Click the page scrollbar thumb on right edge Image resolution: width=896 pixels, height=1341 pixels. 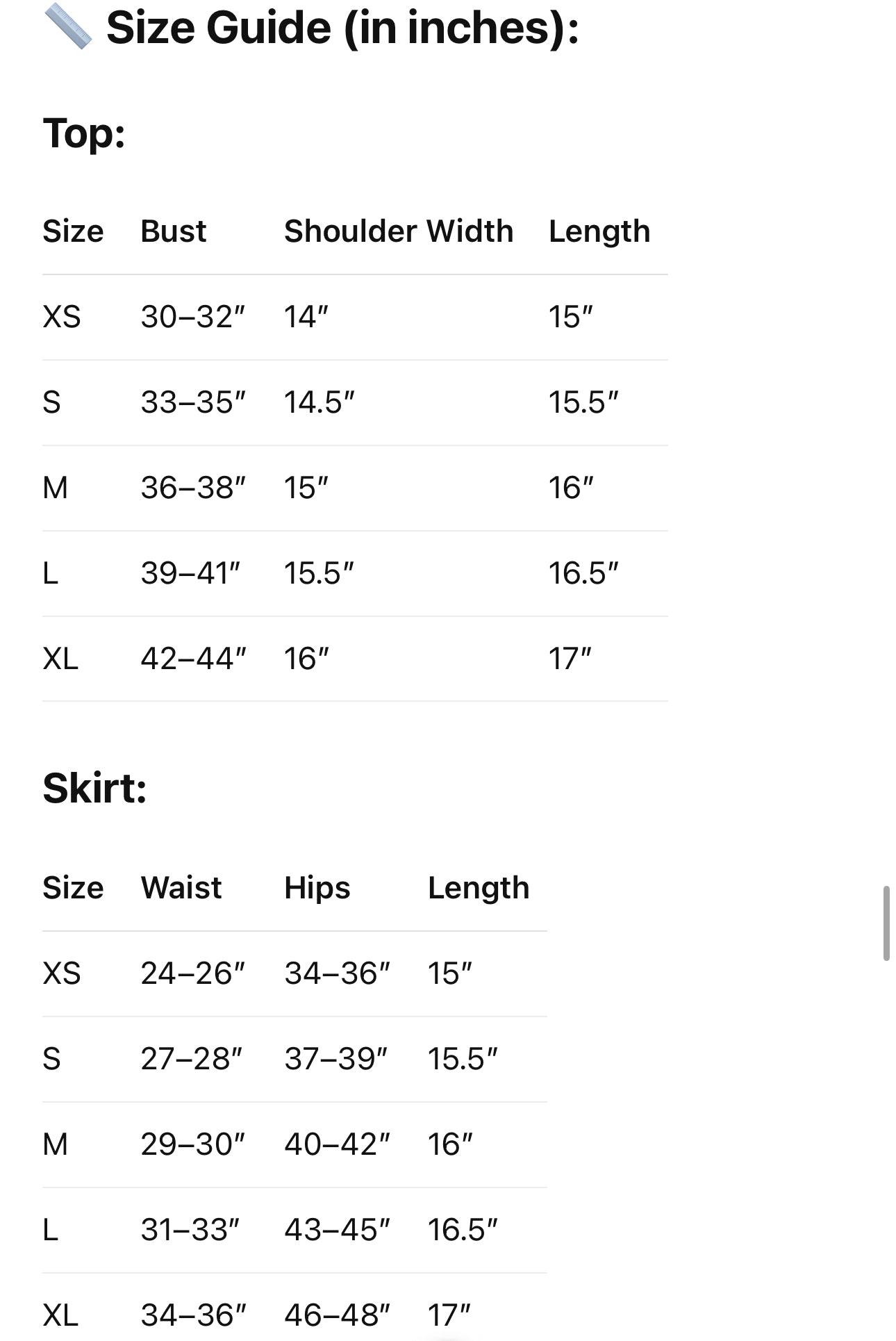[x=886, y=923]
